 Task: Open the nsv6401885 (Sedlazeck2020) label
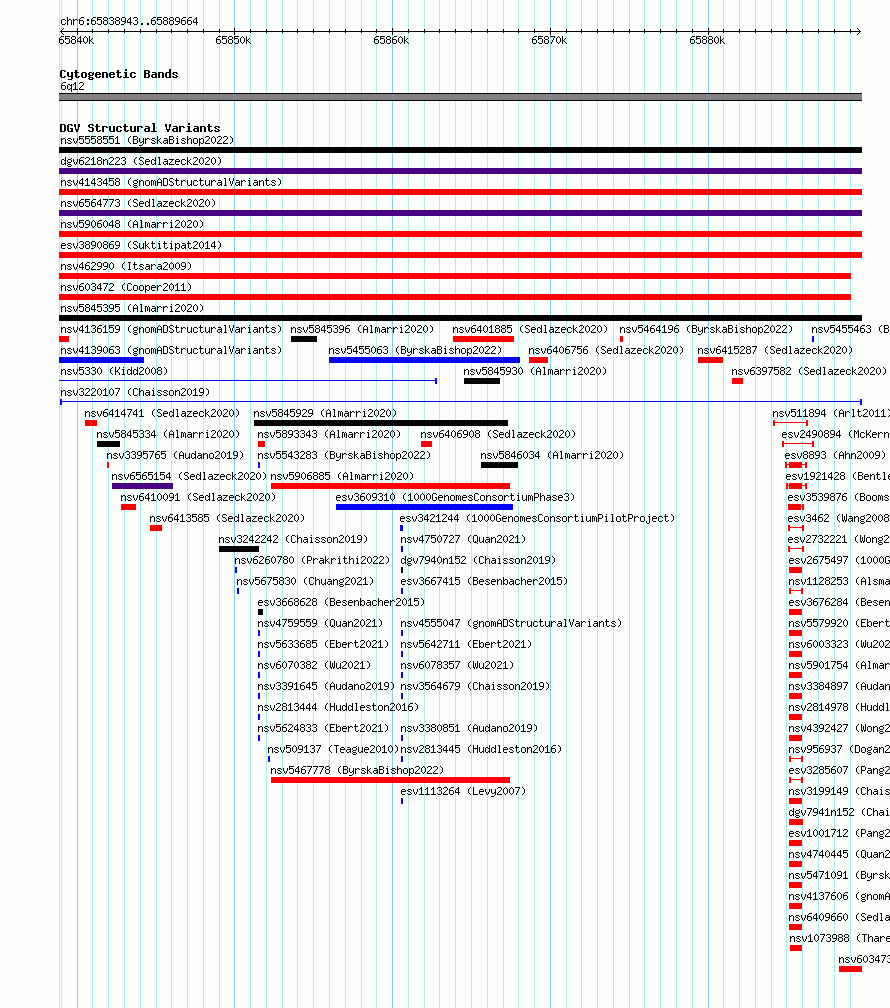pyautogui.click(x=530, y=329)
